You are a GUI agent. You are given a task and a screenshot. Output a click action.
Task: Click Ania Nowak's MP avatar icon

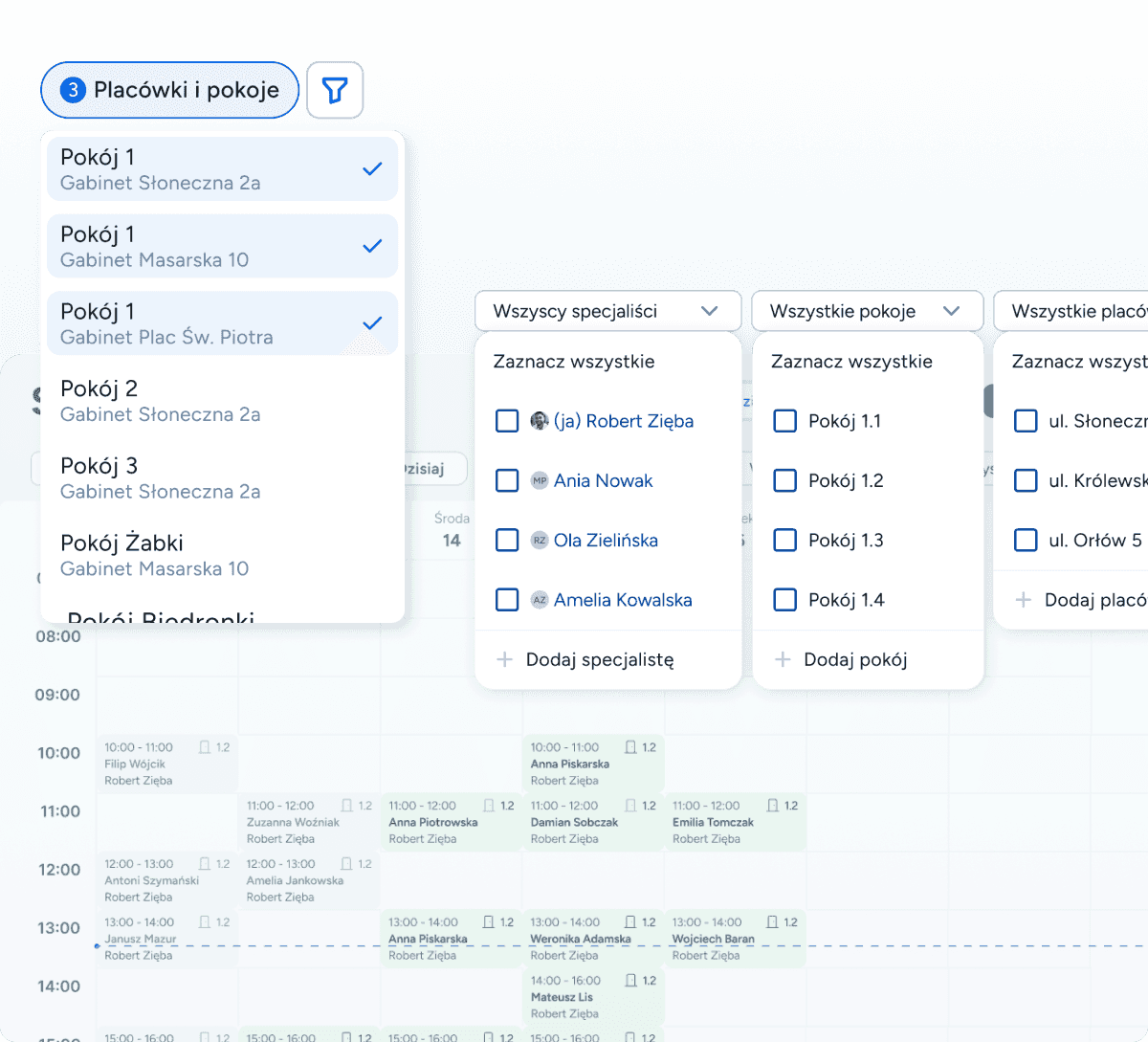click(540, 481)
